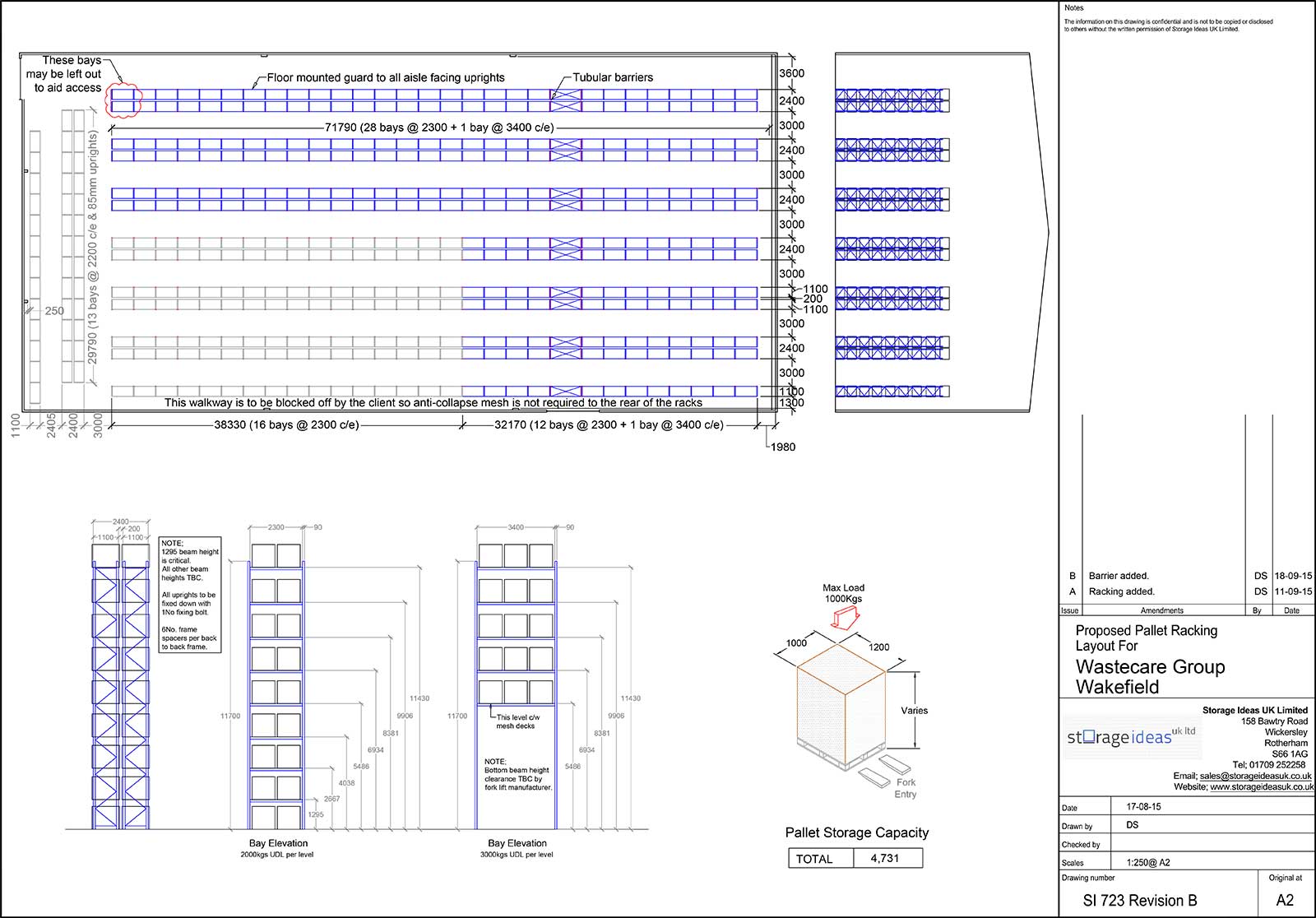Open the sales@storageideasuk.co.uk email link
The height and width of the screenshot is (918, 1316).
(1256, 776)
